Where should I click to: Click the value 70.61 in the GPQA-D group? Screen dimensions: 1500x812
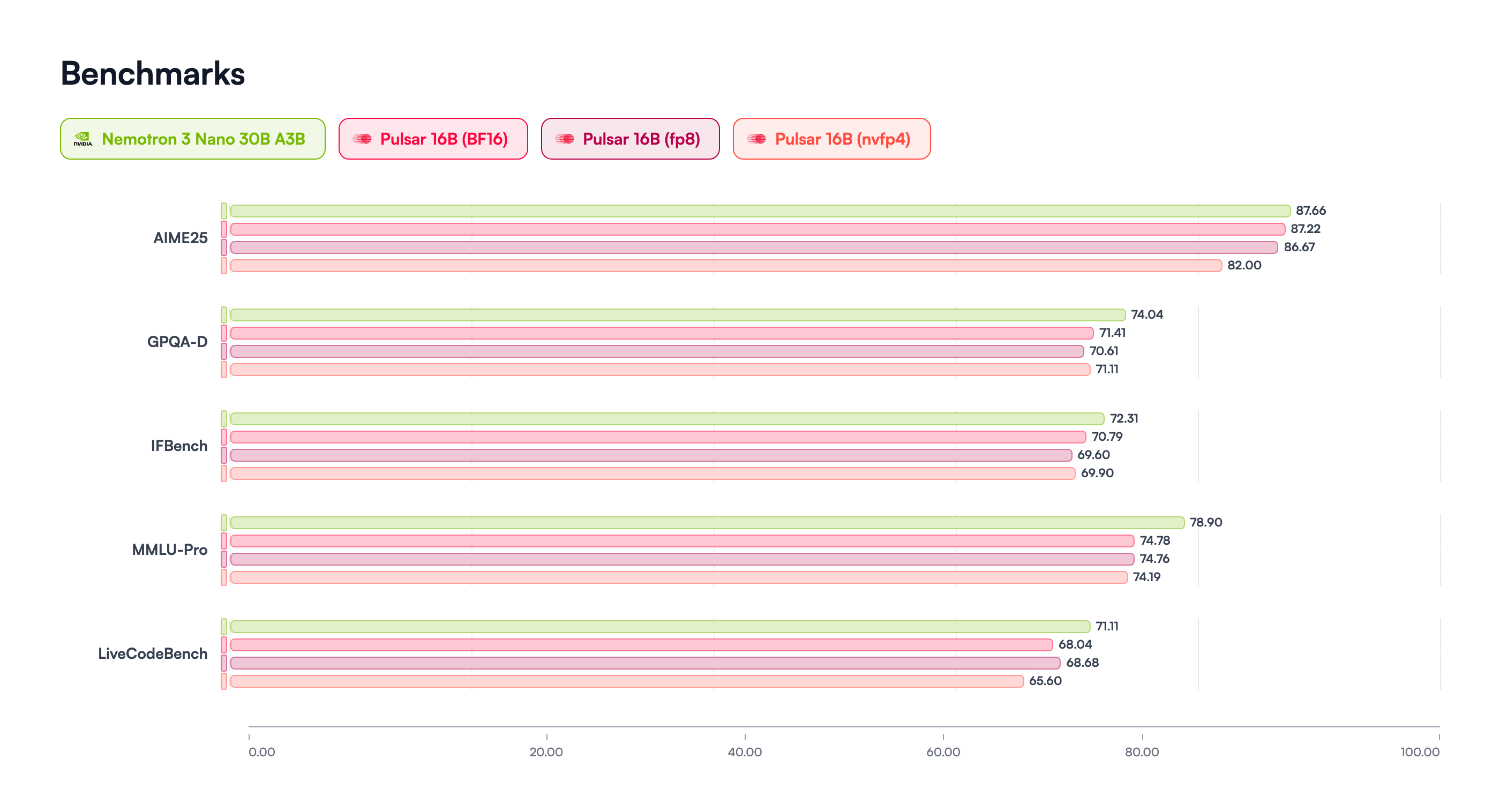1104,351
